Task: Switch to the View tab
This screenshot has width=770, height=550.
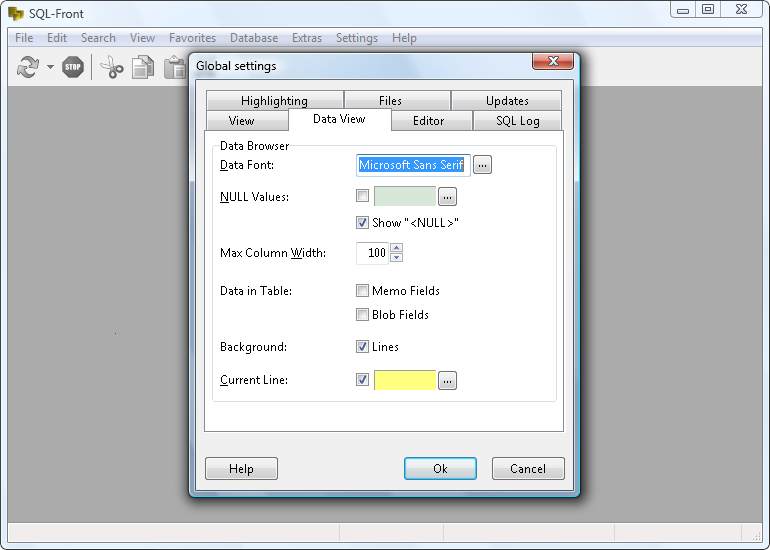Action: click(x=248, y=121)
